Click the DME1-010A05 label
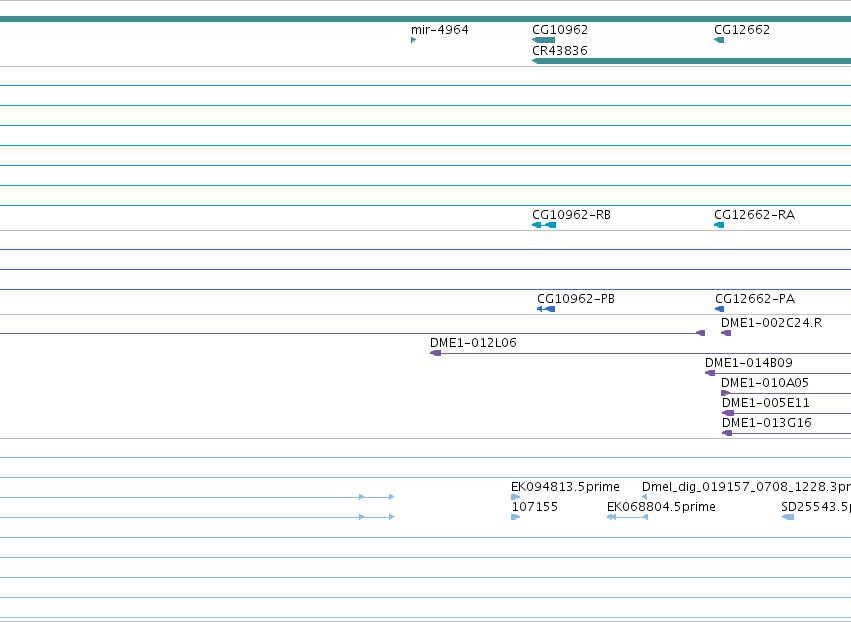 click(765, 383)
